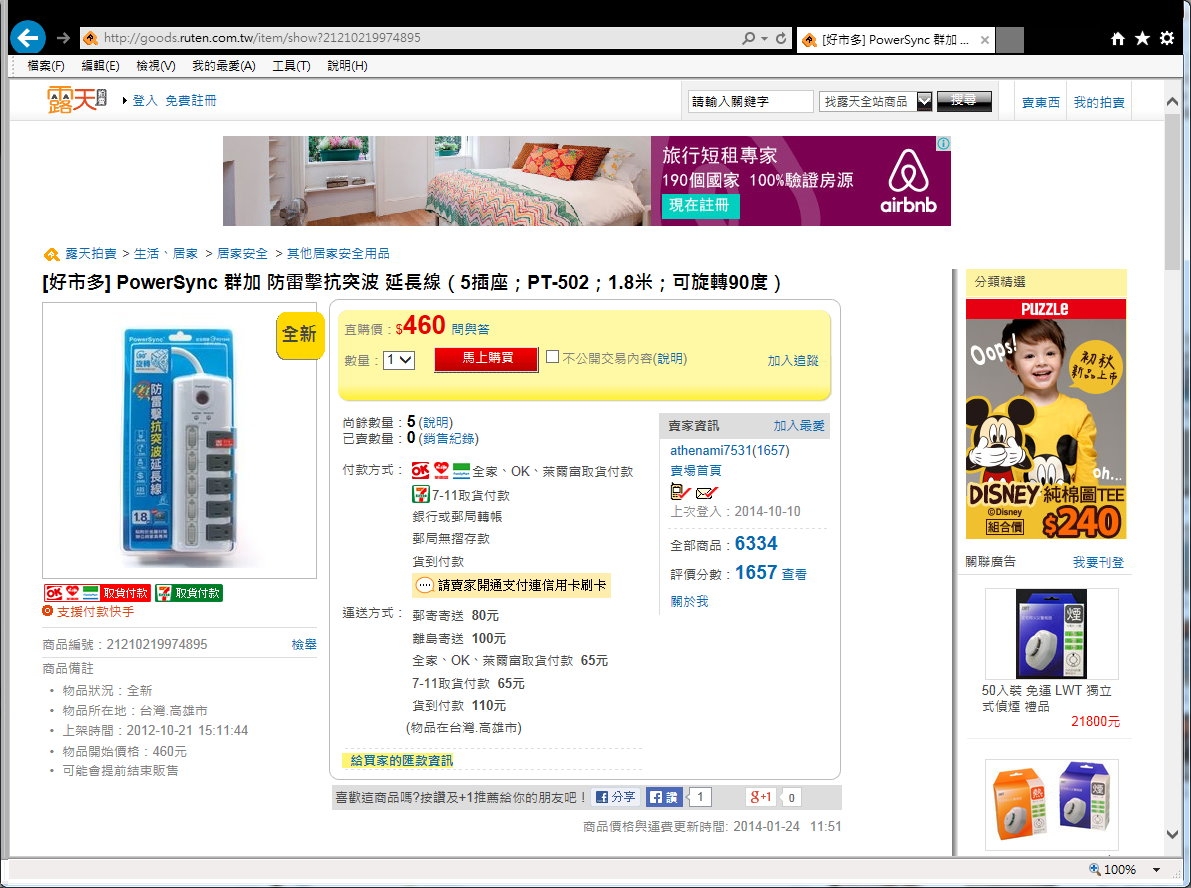Click the vertical scrollbar down arrow
The image size is (1191, 888).
(x=1172, y=834)
